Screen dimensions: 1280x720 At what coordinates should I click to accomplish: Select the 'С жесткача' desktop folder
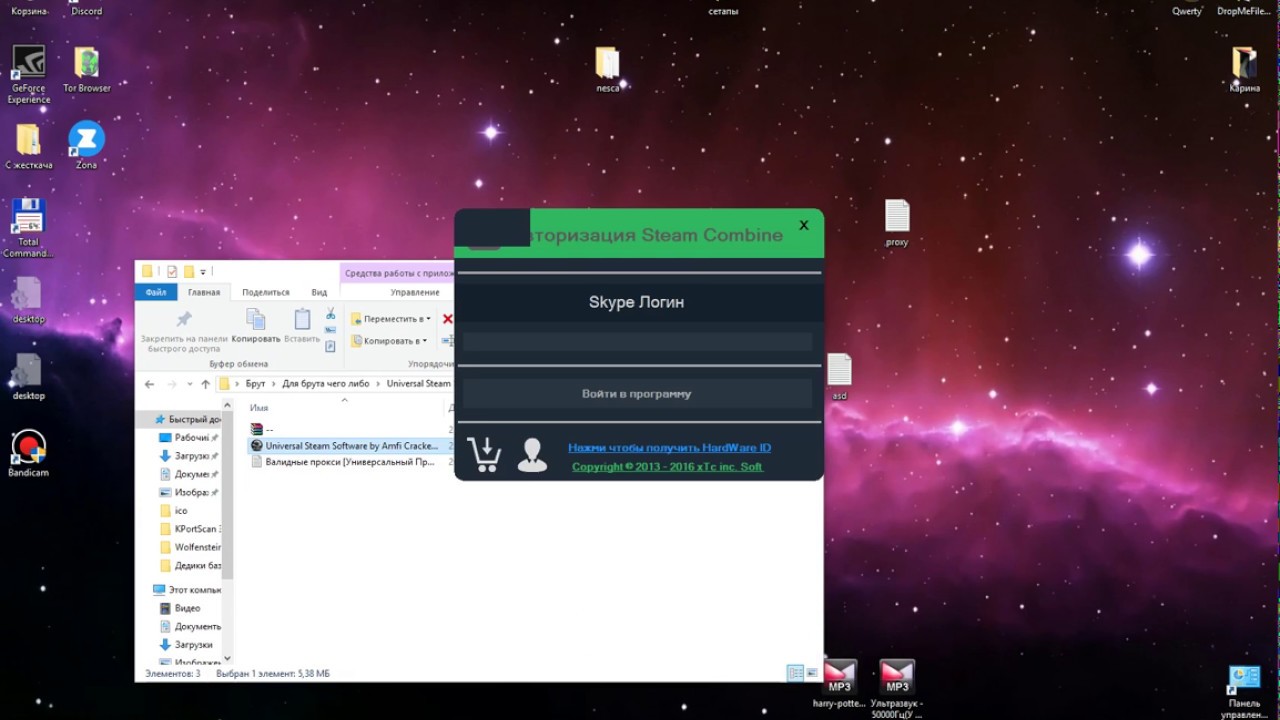[x=28, y=146]
